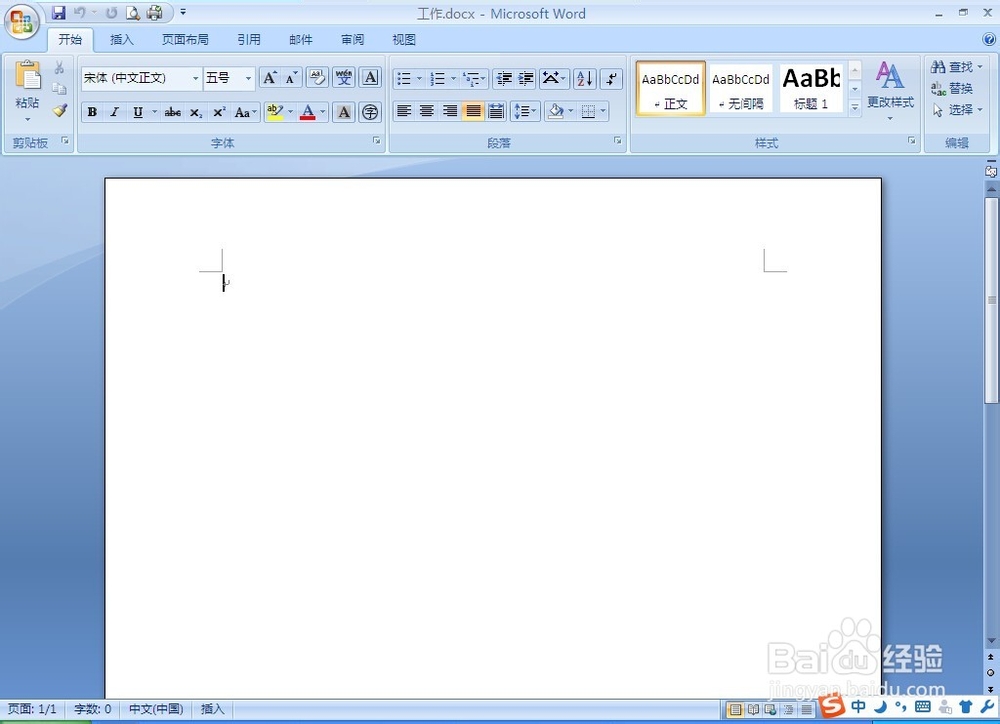Cut selection with the scissors icon
The width and height of the screenshot is (1000, 724).
click(59, 67)
